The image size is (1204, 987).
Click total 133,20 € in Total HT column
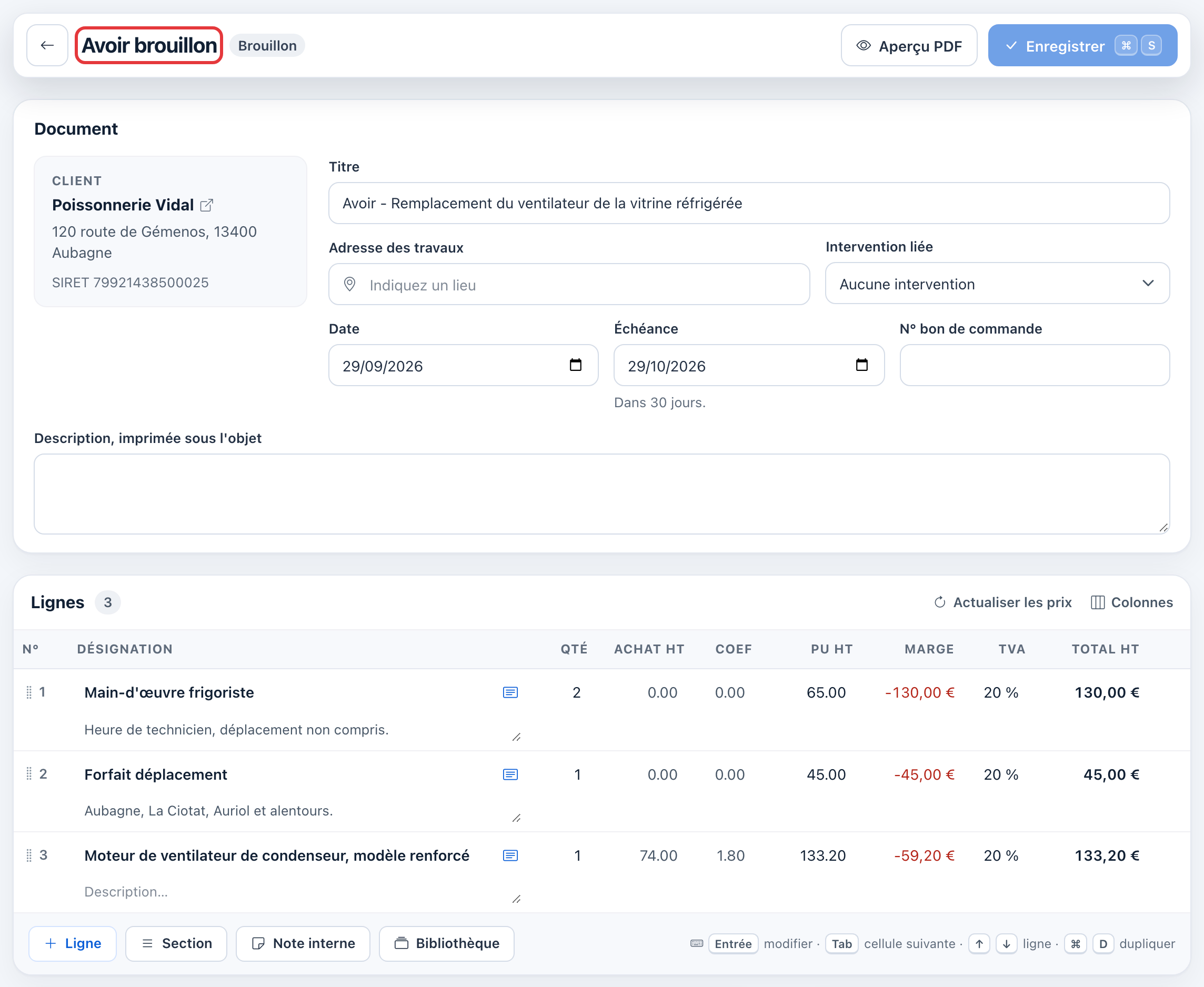[x=1107, y=855]
